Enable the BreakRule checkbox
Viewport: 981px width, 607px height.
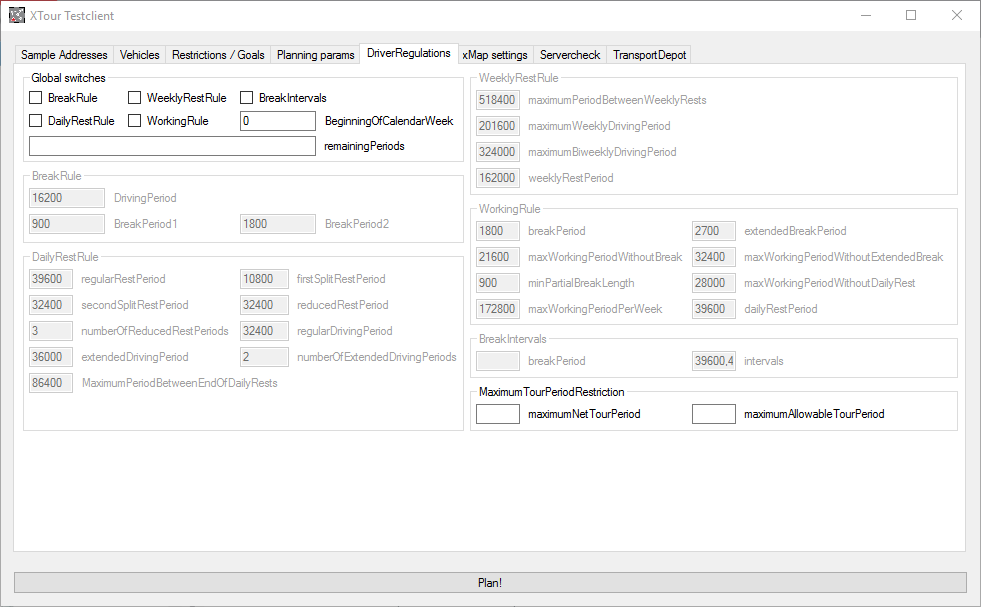pyautogui.click(x=36, y=98)
